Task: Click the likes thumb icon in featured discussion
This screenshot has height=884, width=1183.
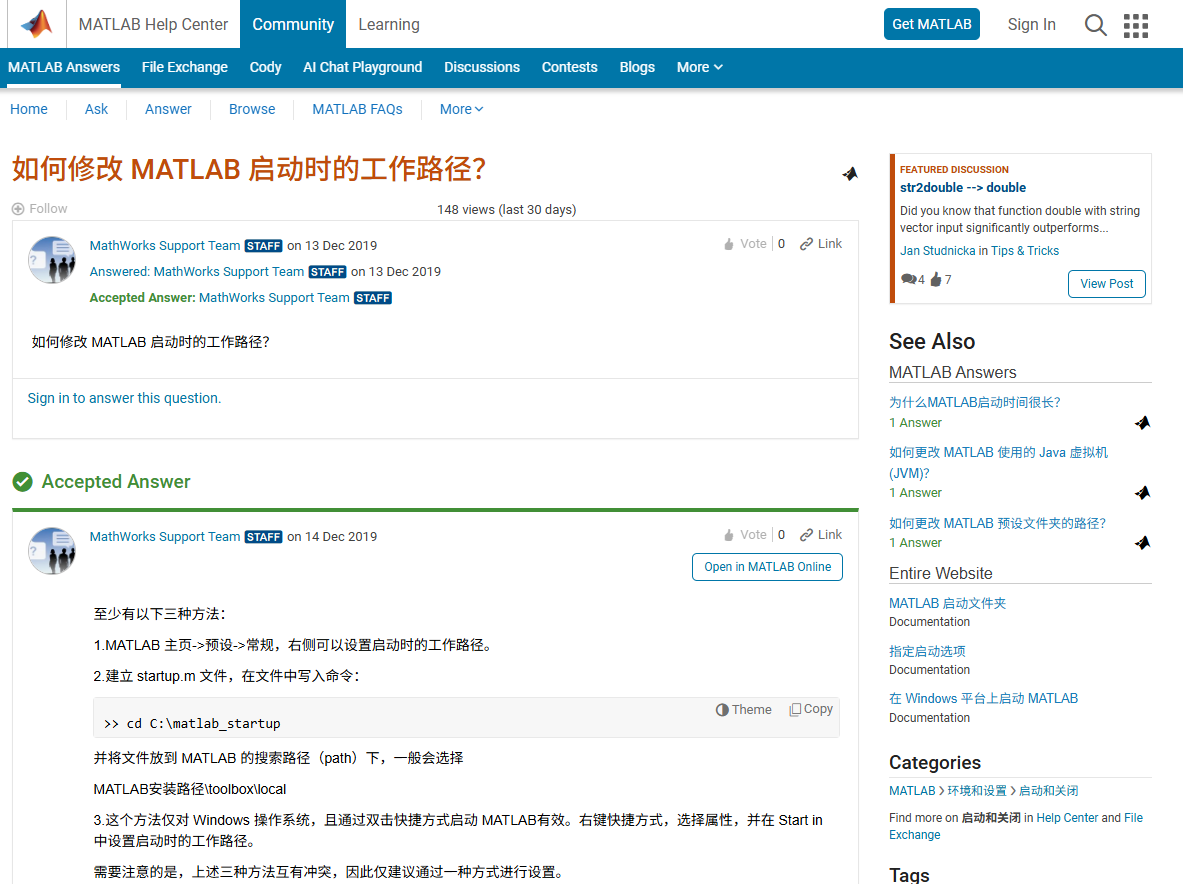Action: point(936,279)
